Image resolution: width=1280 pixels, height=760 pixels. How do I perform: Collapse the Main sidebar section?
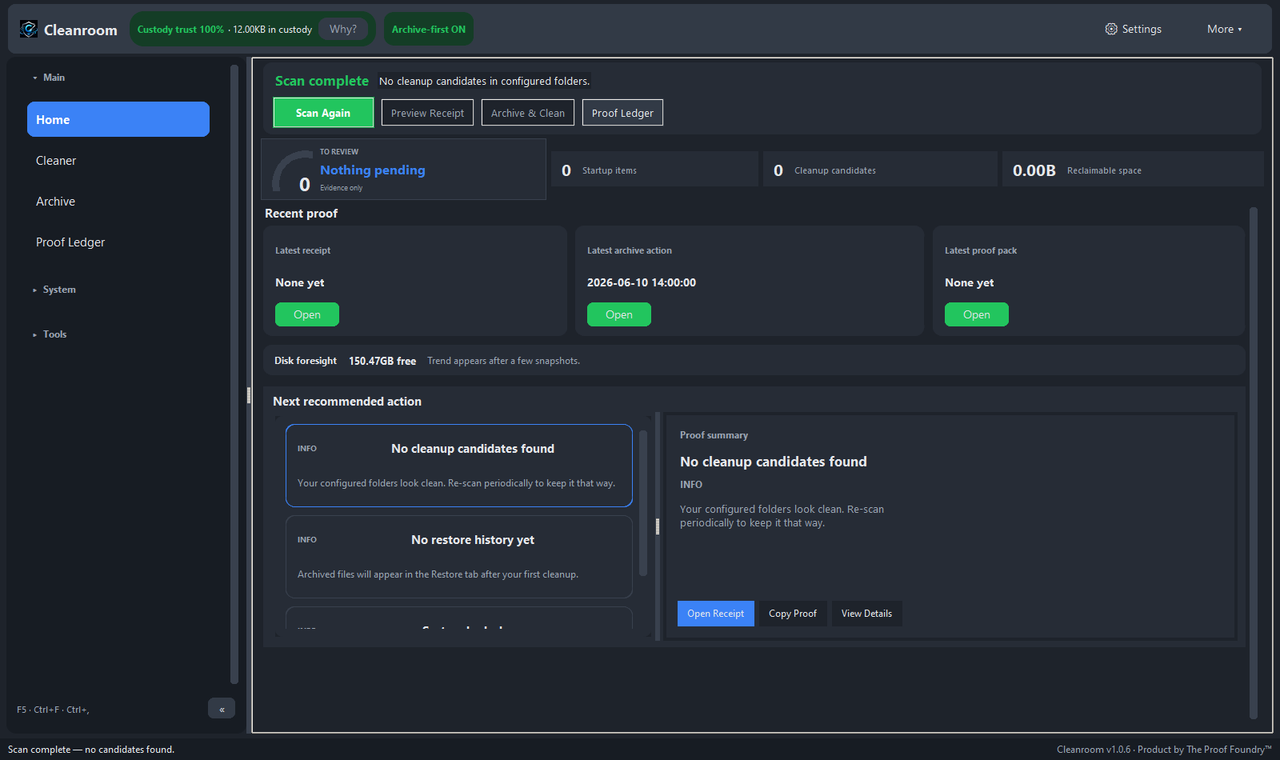[48, 77]
